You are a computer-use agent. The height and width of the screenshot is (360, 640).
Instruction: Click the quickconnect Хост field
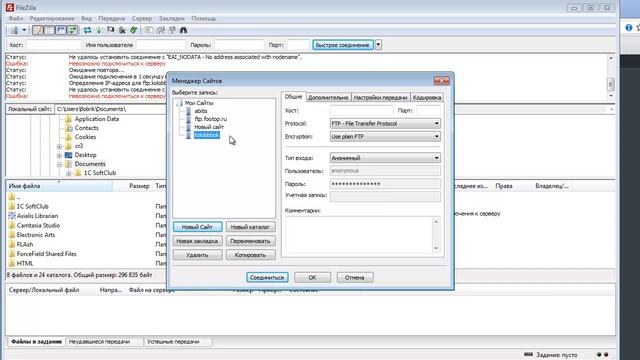point(53,45)
